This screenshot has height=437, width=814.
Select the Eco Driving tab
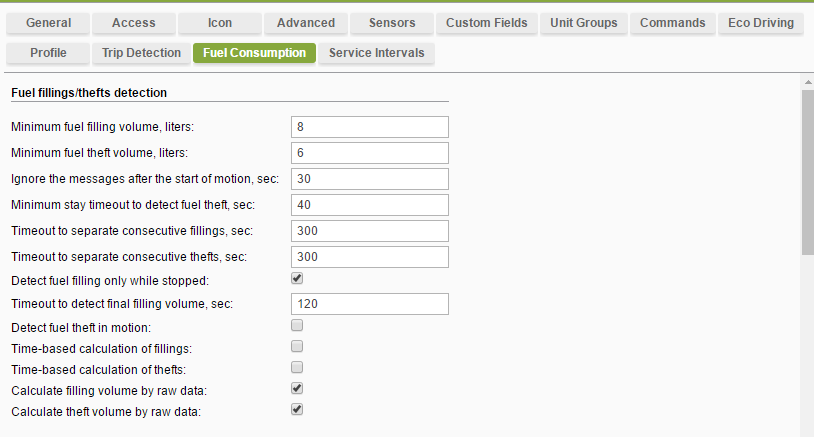coord(761,23)
